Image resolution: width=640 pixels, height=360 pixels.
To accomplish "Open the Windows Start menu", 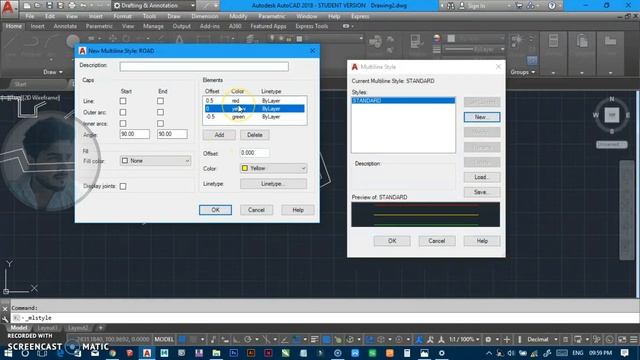I will pyautogui.click(x=8, y=353).
